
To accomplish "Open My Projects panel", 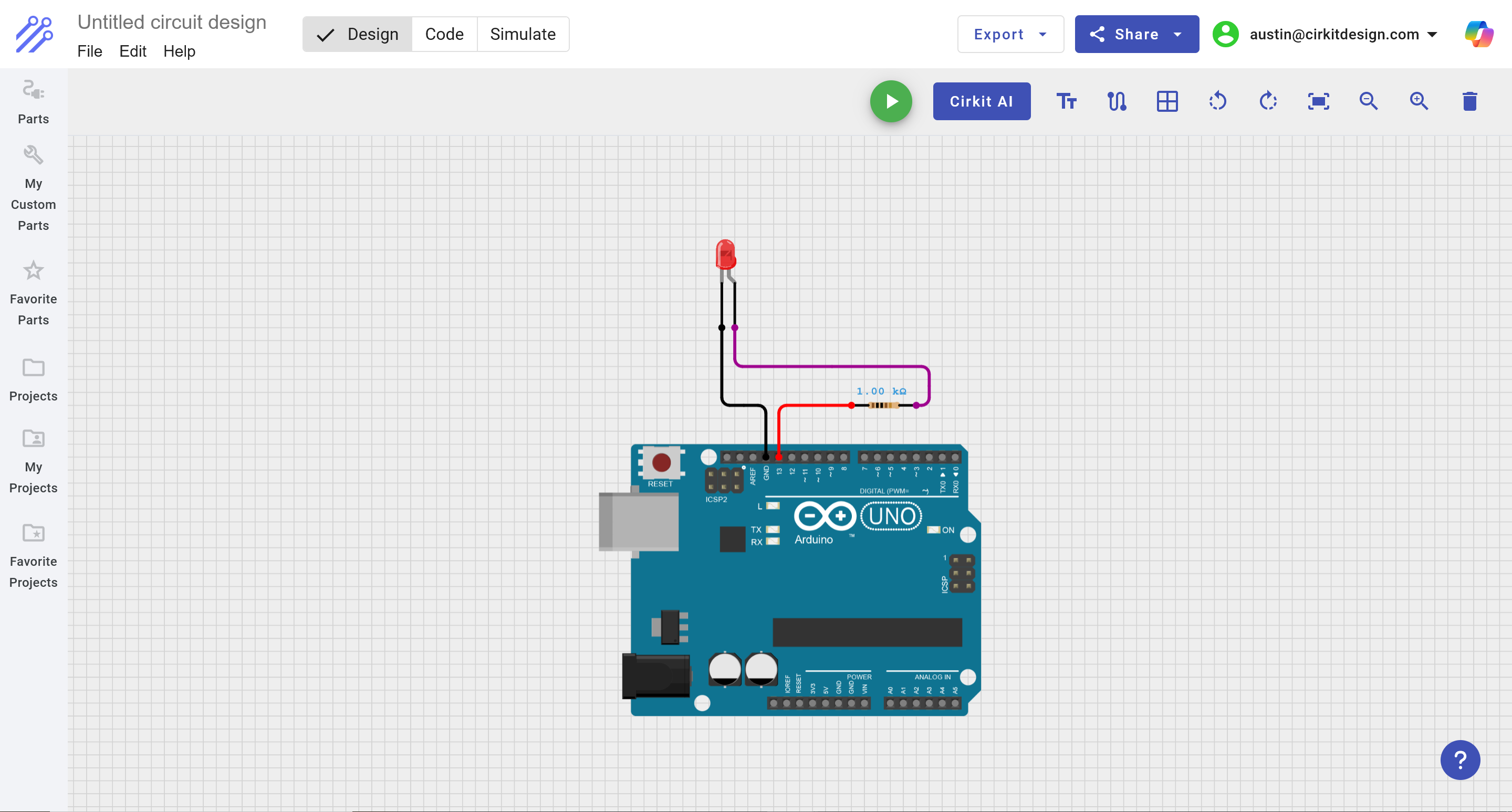I will coord(34,462).
